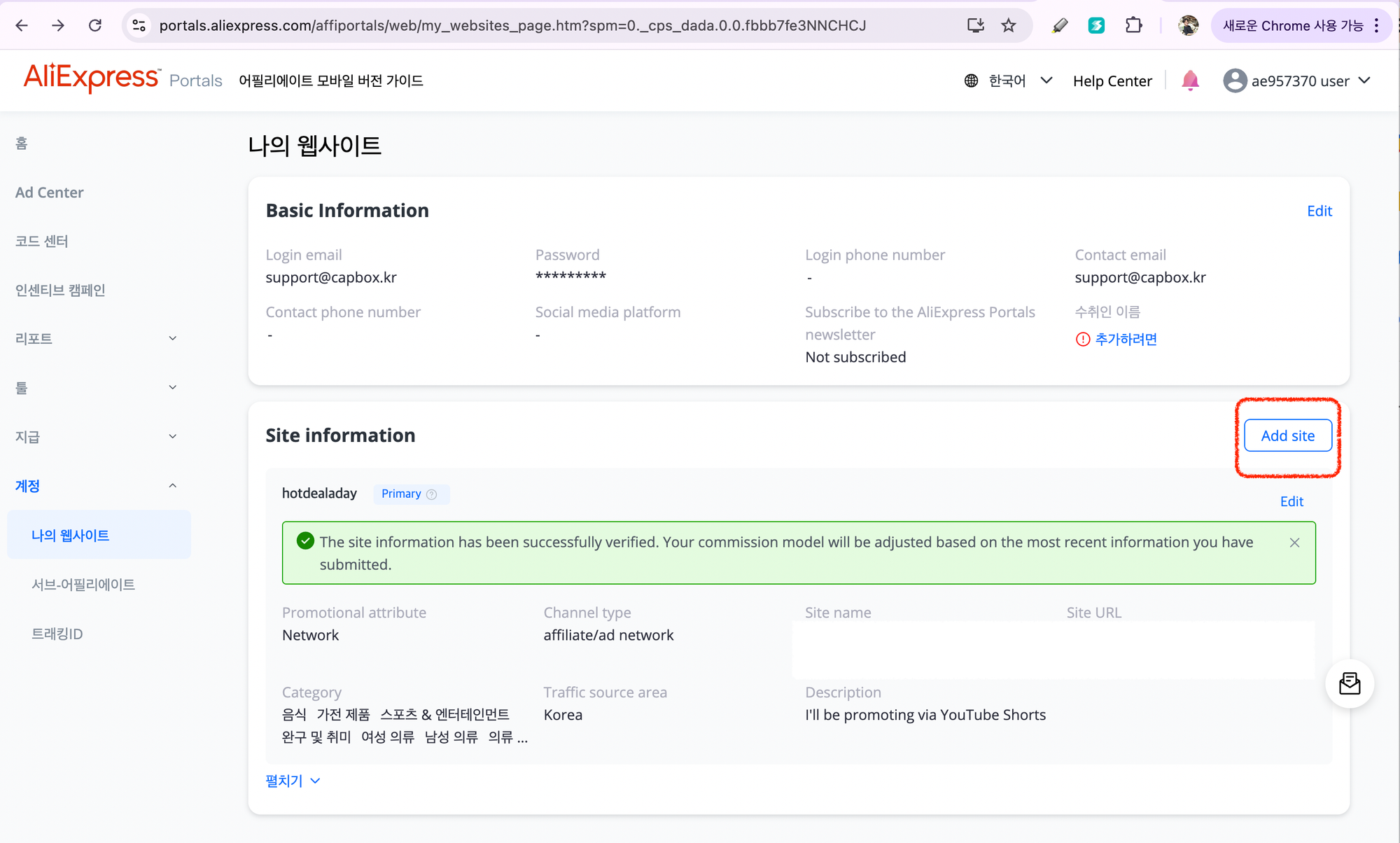
Task: Open the Chrome extensions puzzle icon
Action: click(x=1133, y=26)
